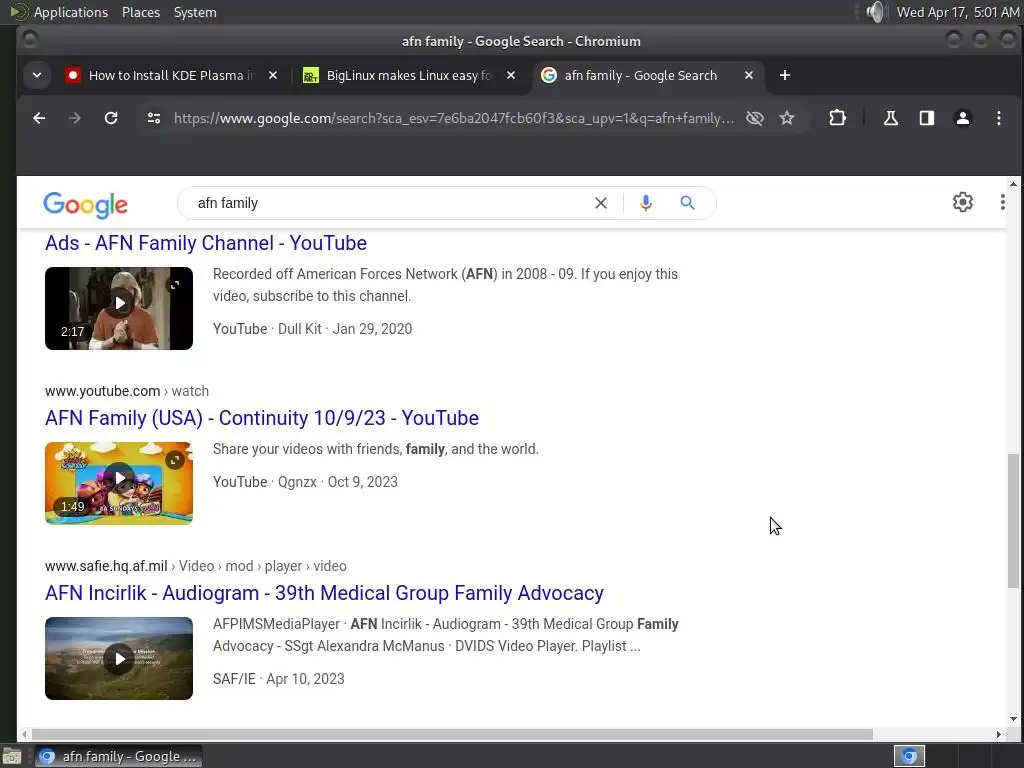Screen dimensions: 1024x768
Task: Adjust volume via speaker icon
Action: (876, 12)
